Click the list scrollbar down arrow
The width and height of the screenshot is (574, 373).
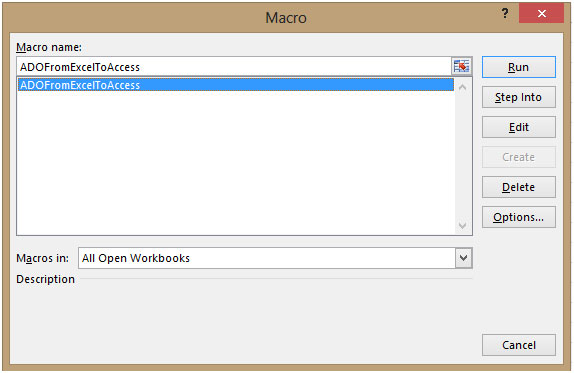[x=462, y=225]
